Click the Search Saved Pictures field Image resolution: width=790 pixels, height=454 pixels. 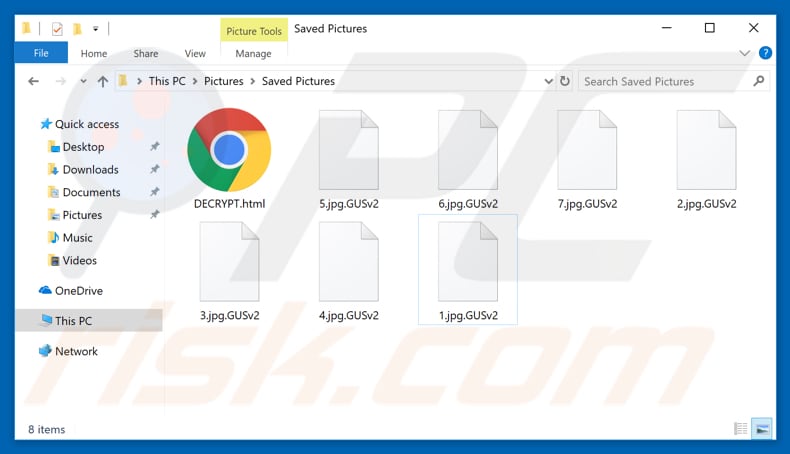pos(674,81)
